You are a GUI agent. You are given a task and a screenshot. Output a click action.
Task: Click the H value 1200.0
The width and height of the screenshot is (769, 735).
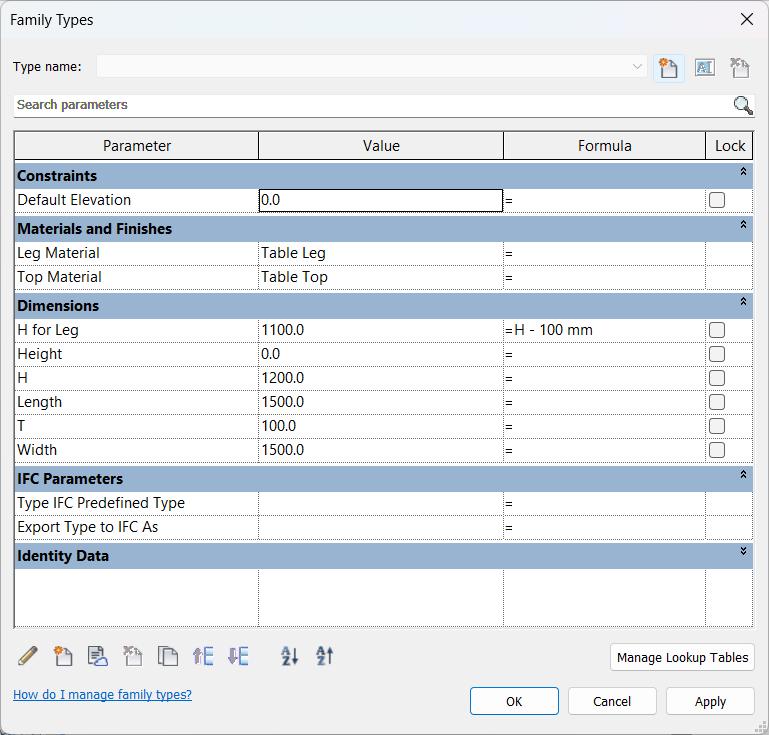point(381,378)
